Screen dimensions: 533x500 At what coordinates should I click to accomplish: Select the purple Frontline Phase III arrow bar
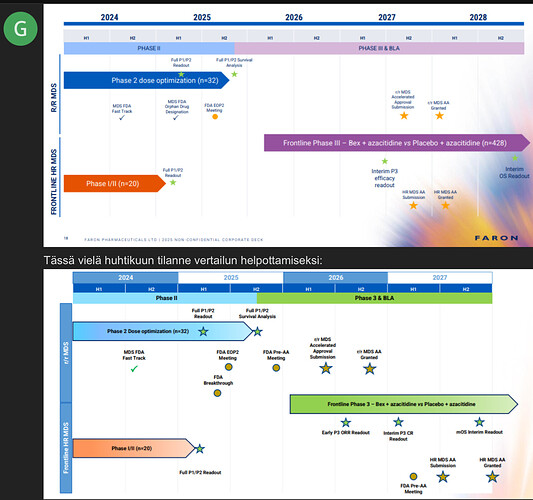click(397, 143)
